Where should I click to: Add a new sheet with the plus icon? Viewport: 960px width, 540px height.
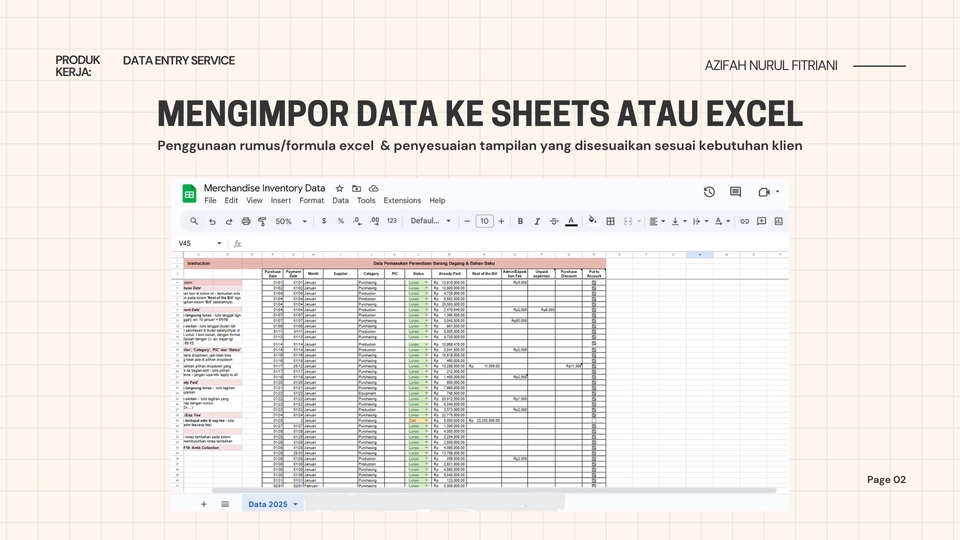[204, 504]
